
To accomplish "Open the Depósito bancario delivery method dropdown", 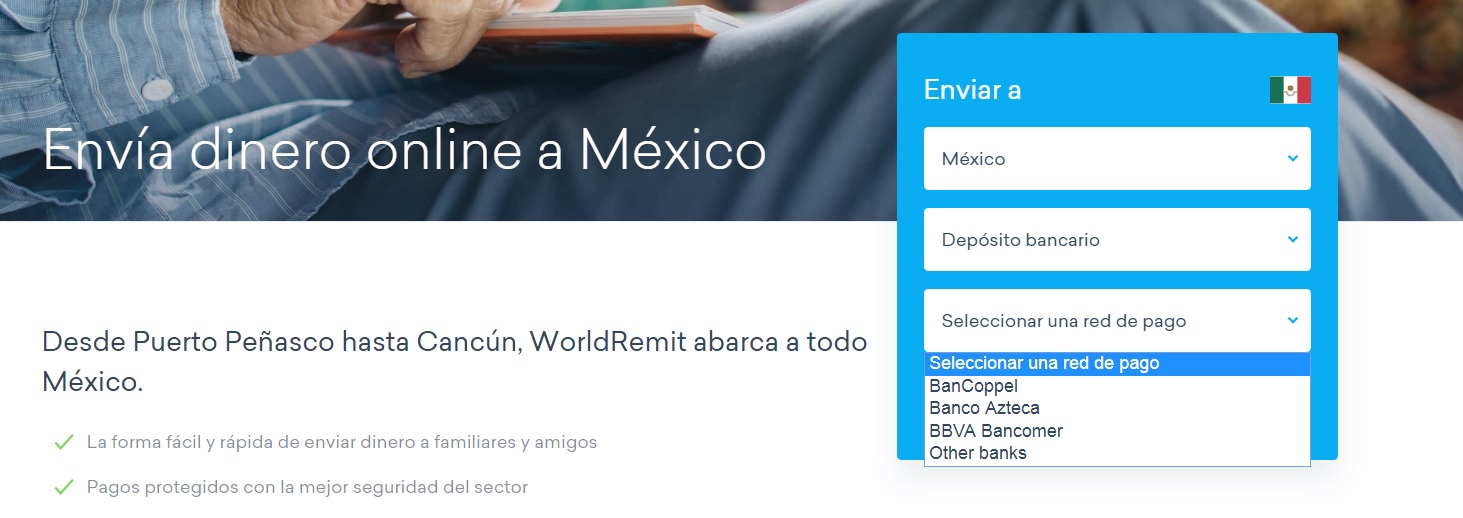I will [1116, 239].
